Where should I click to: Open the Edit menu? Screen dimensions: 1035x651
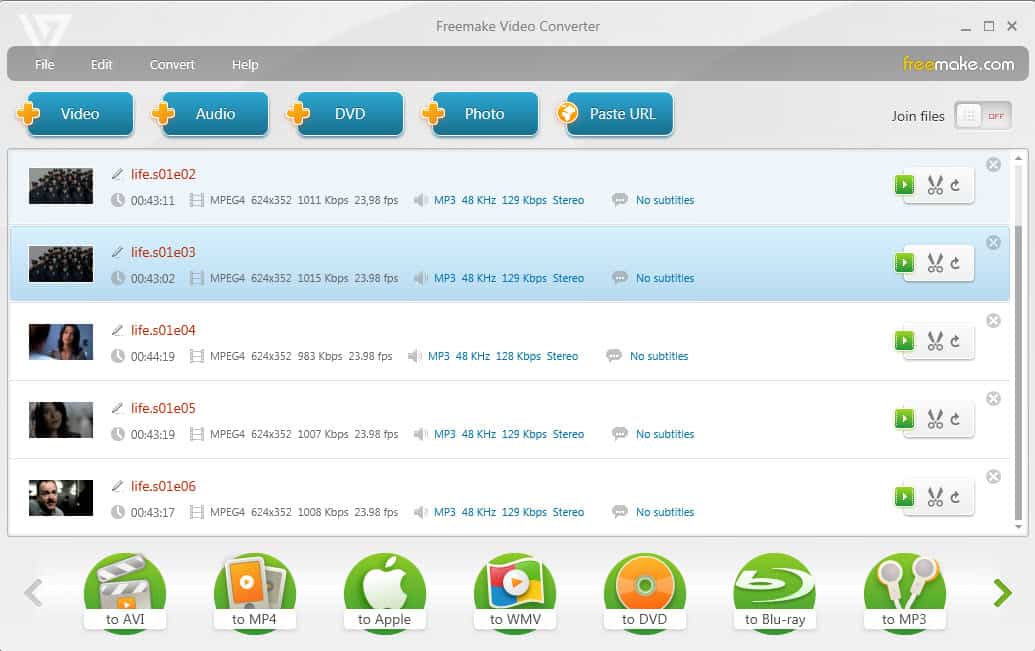click(102, 65)
